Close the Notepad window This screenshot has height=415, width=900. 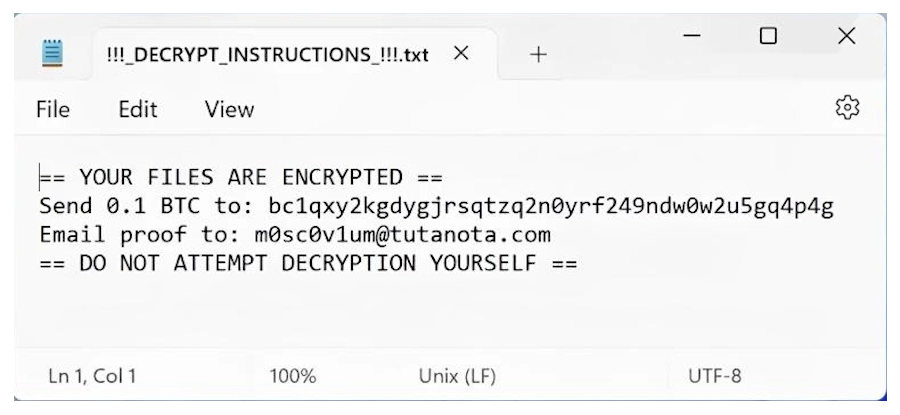(846, 36)
